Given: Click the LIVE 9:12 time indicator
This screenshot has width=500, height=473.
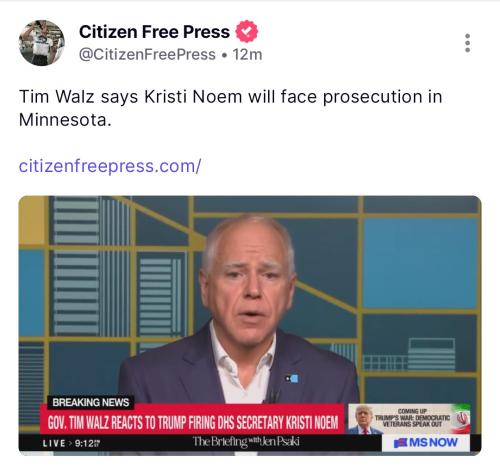Looking at the screenshot, I should (x=71, y=443).
